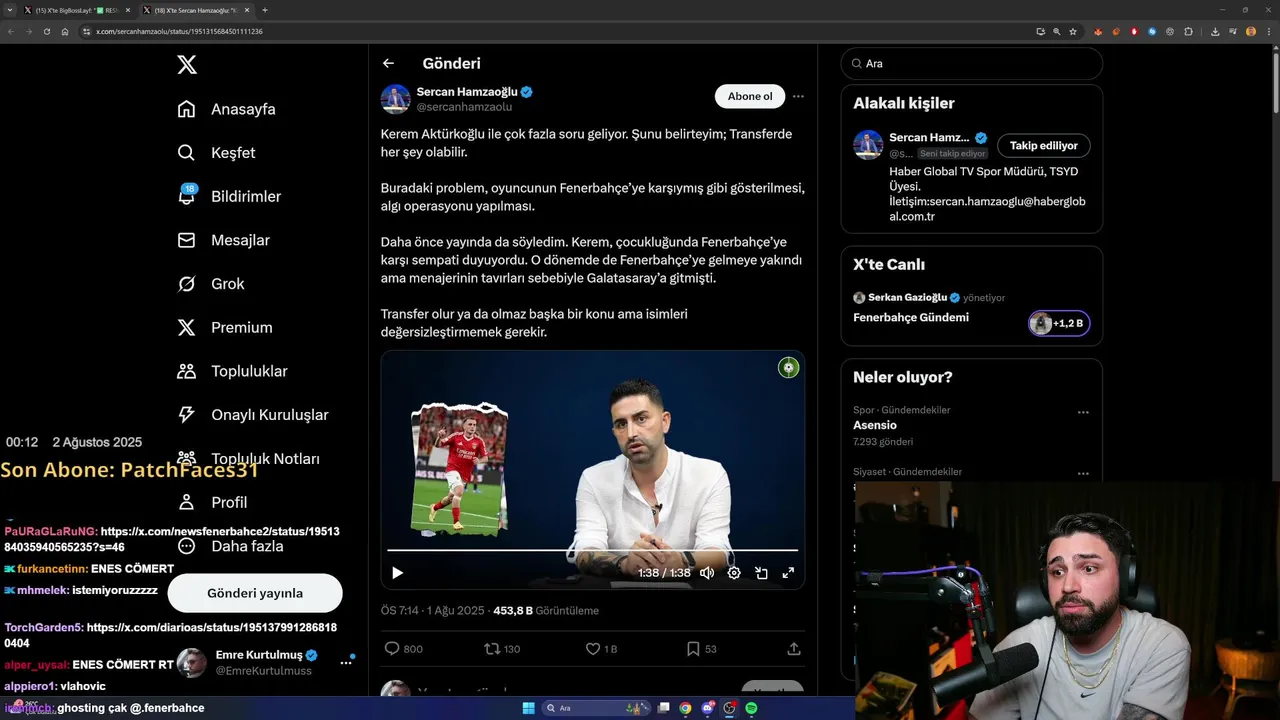
Task: Open Bildirimler notifications
Action: click(228, 196)
